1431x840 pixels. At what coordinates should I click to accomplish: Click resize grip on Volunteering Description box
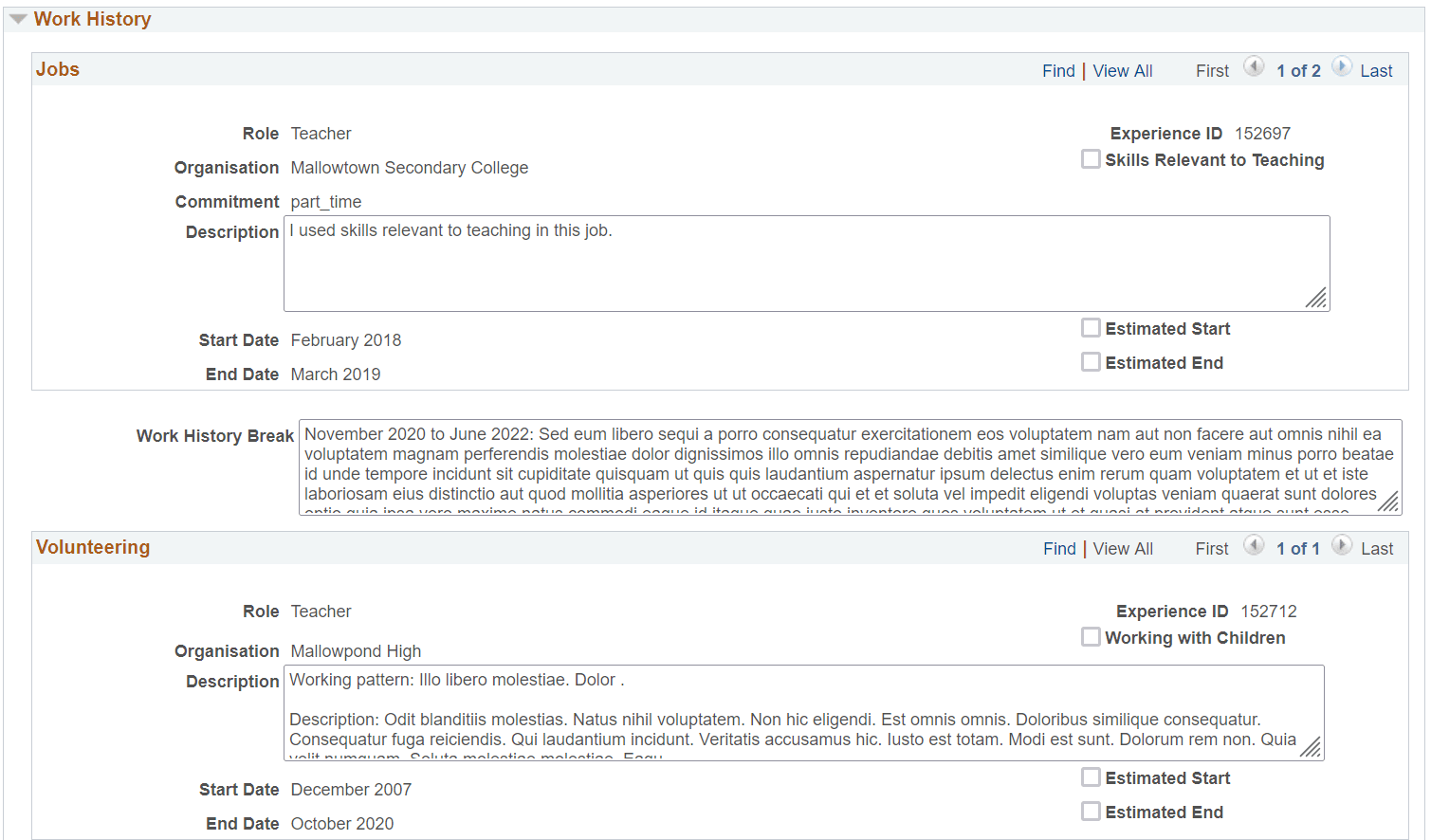coord(1312,748)
